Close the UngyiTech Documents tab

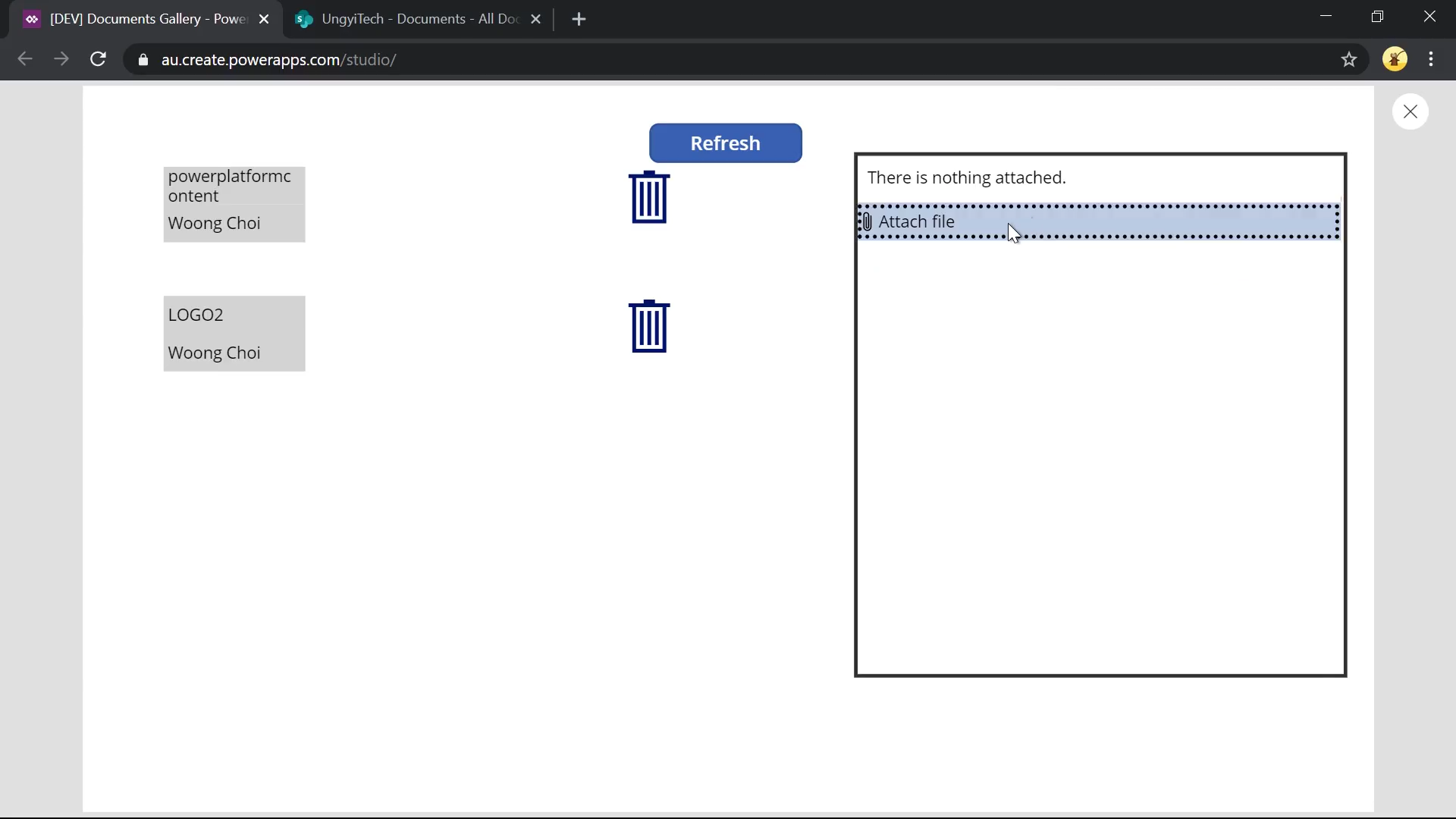pyautogui.click(x=535, y=20)
